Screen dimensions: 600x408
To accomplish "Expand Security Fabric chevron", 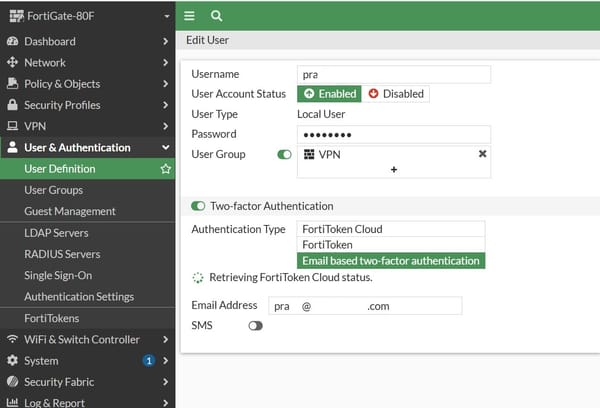I will tap(165, 382).
